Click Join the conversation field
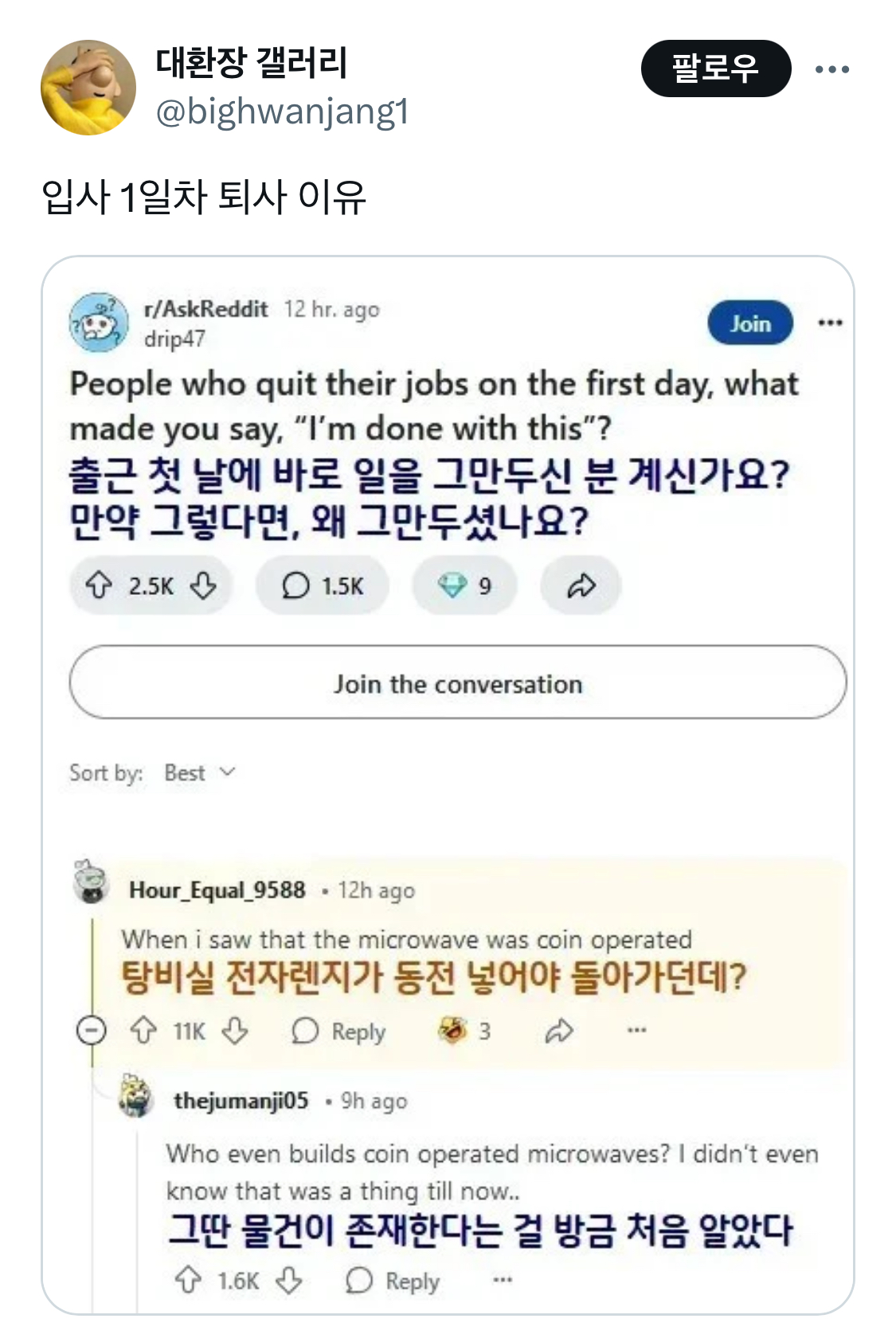Viewport: 896px width, 1342px height. (458, 683)
